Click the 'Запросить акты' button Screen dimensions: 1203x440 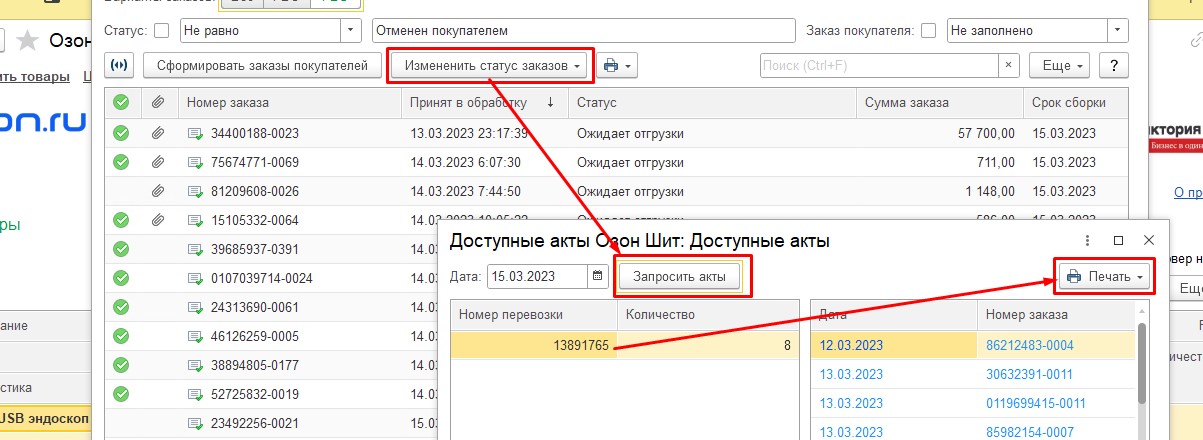(679, 277)
